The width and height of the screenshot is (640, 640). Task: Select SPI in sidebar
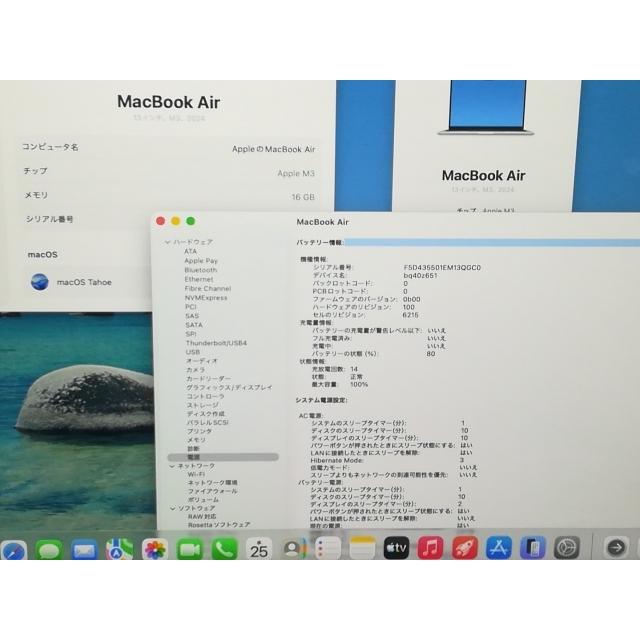click(x=191, y=334)
